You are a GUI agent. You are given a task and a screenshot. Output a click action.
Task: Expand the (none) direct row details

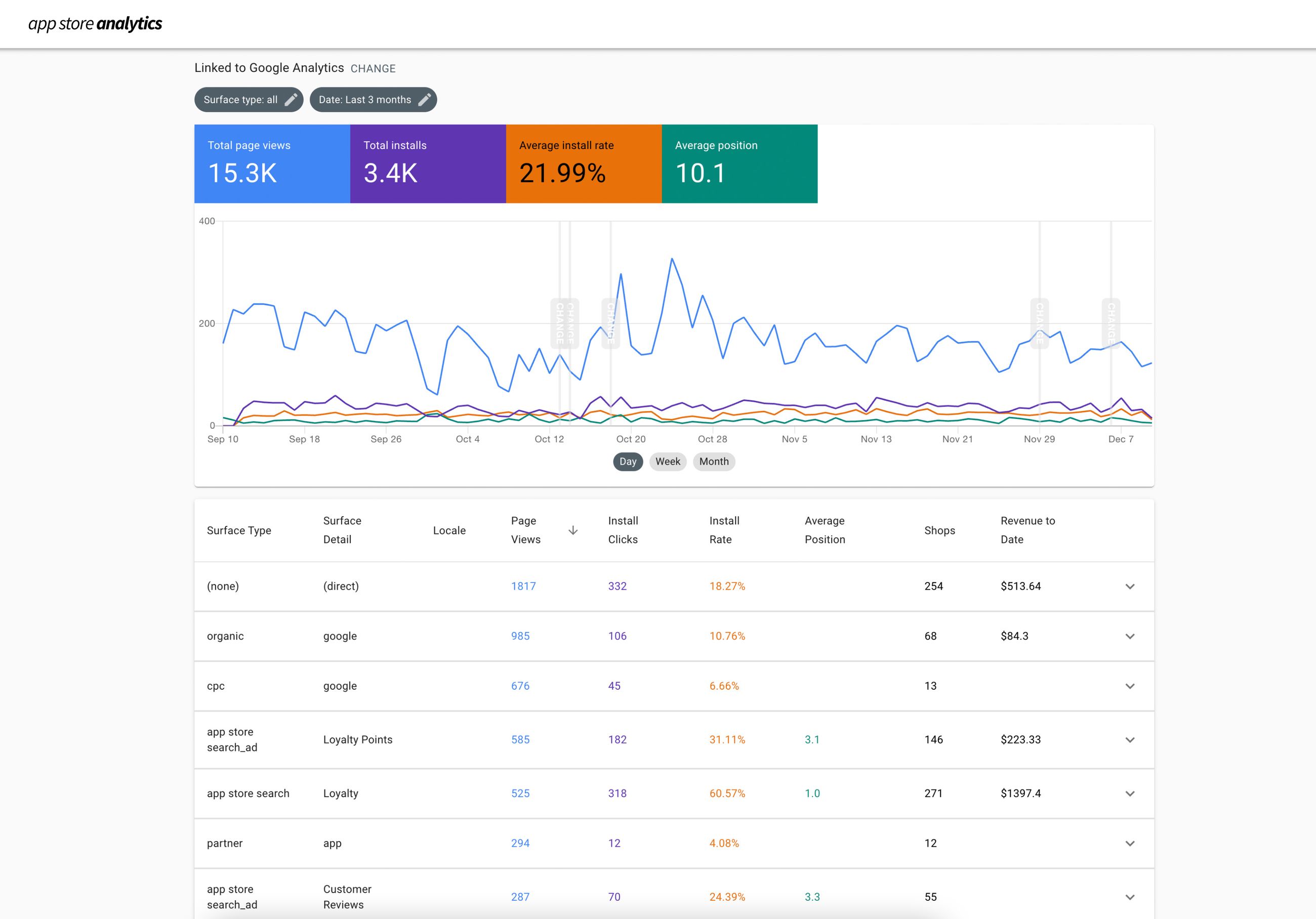coord(1130,586)
